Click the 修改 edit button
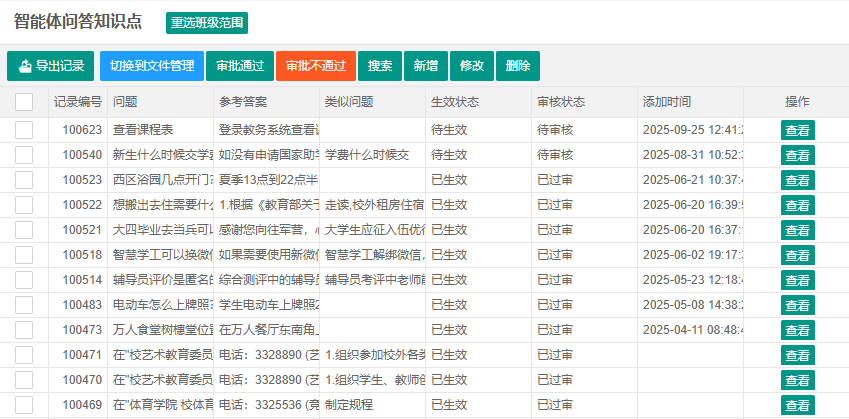Image resolution: width=849 pixels, height=419 pixels. (x=472, y=66)
